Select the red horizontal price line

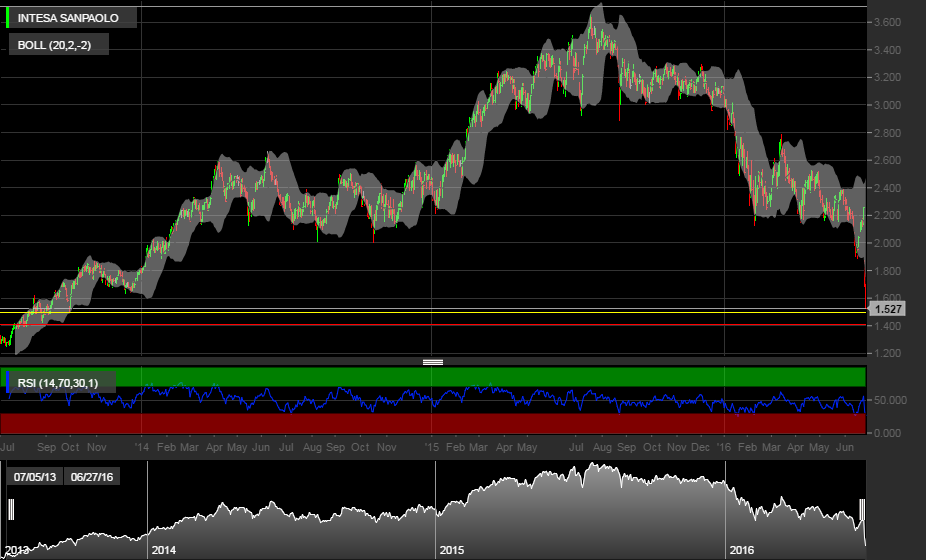coord(400,325)
